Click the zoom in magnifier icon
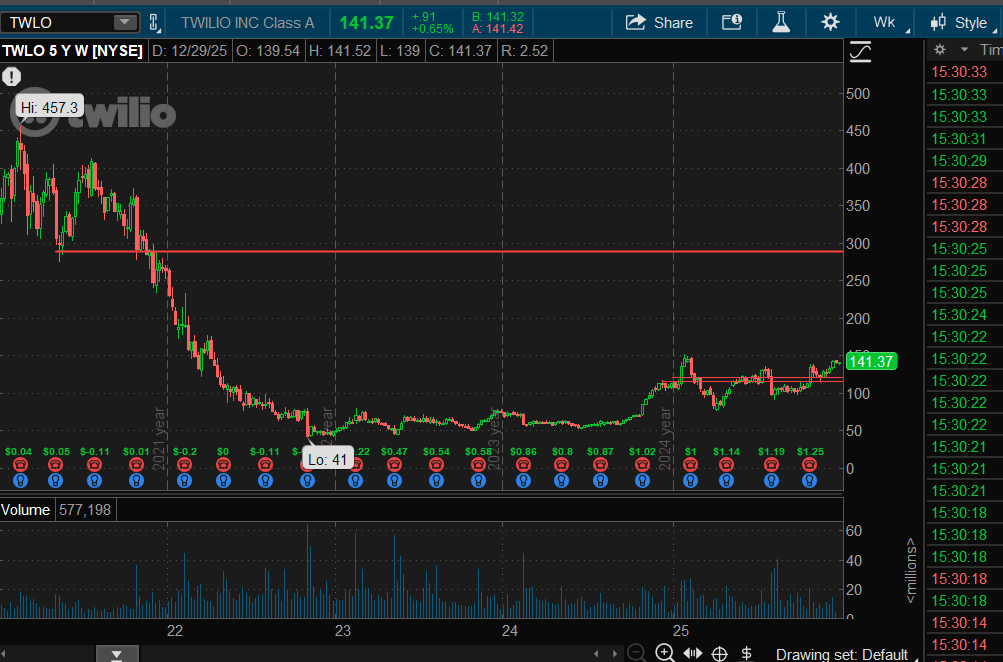This screenshot has width=1003, height=662. pyautogui.click(x=665, y=653)
